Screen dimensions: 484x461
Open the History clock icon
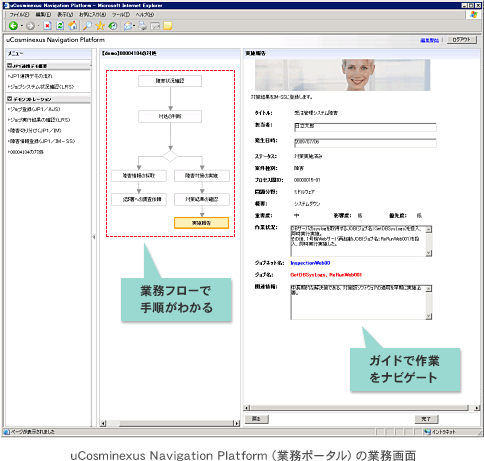(113, 26)
